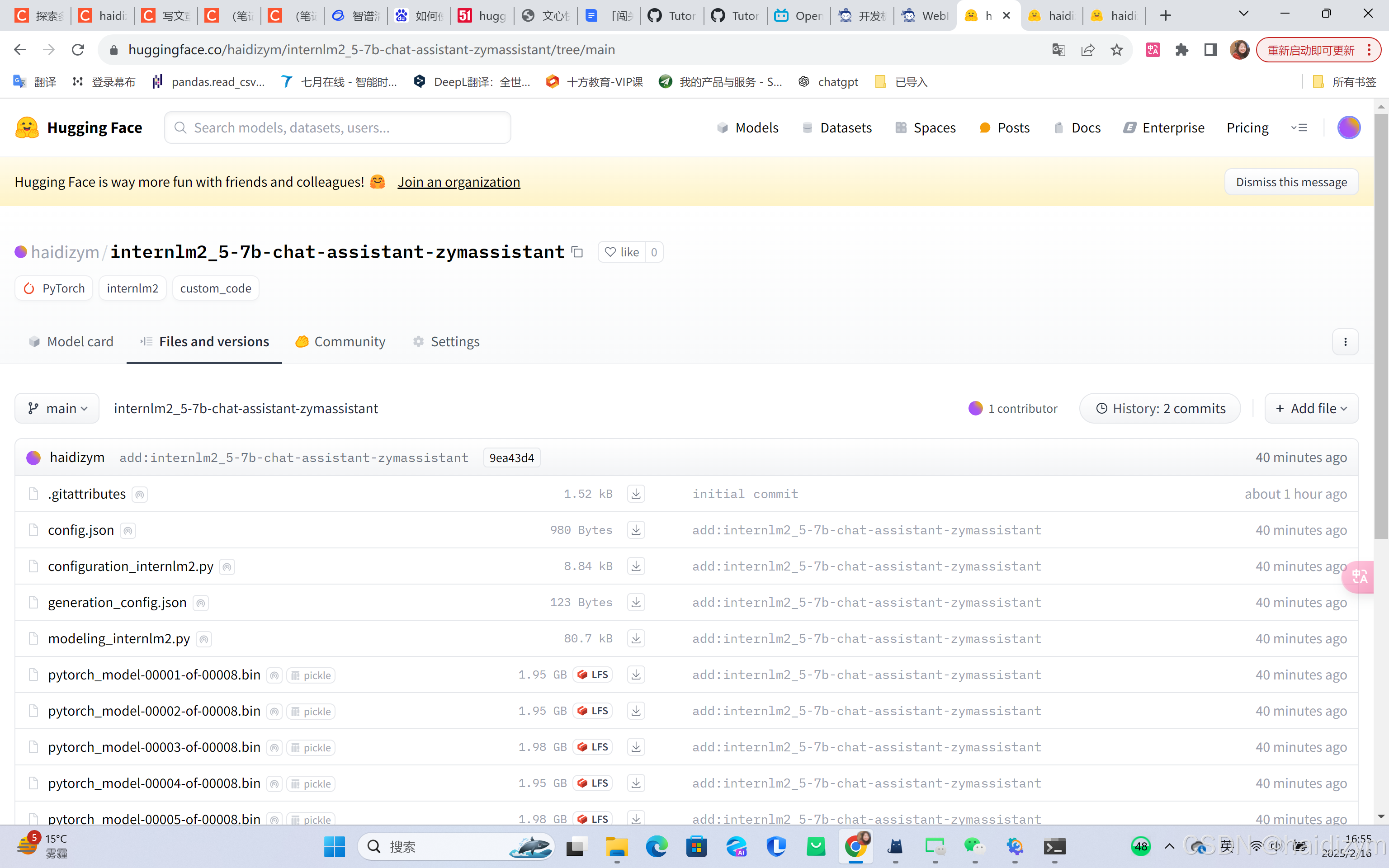Click the pink floating translate widget
The height and width of the screenshot is (868, 1389).
(1359, 576)
